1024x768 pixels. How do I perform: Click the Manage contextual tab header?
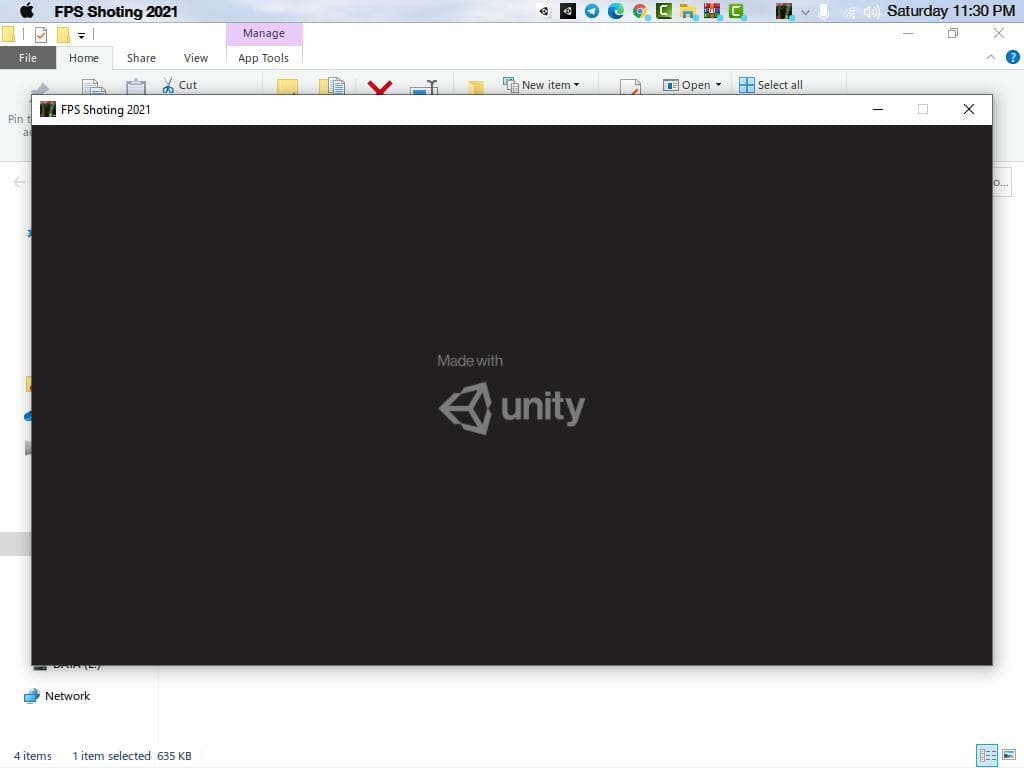point(264,33)
